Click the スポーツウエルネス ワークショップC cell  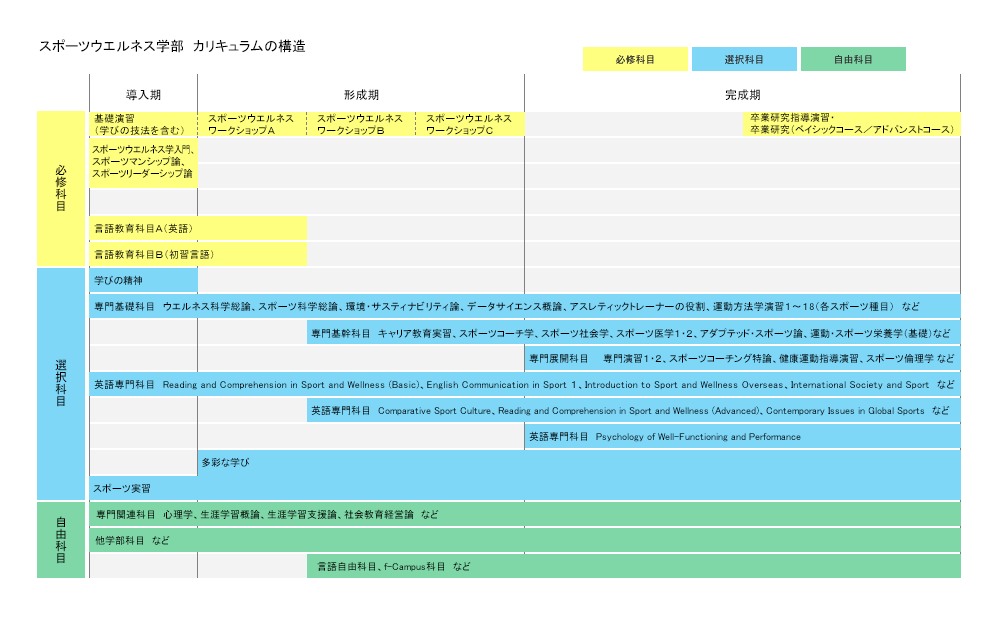(x=471, y=124)
